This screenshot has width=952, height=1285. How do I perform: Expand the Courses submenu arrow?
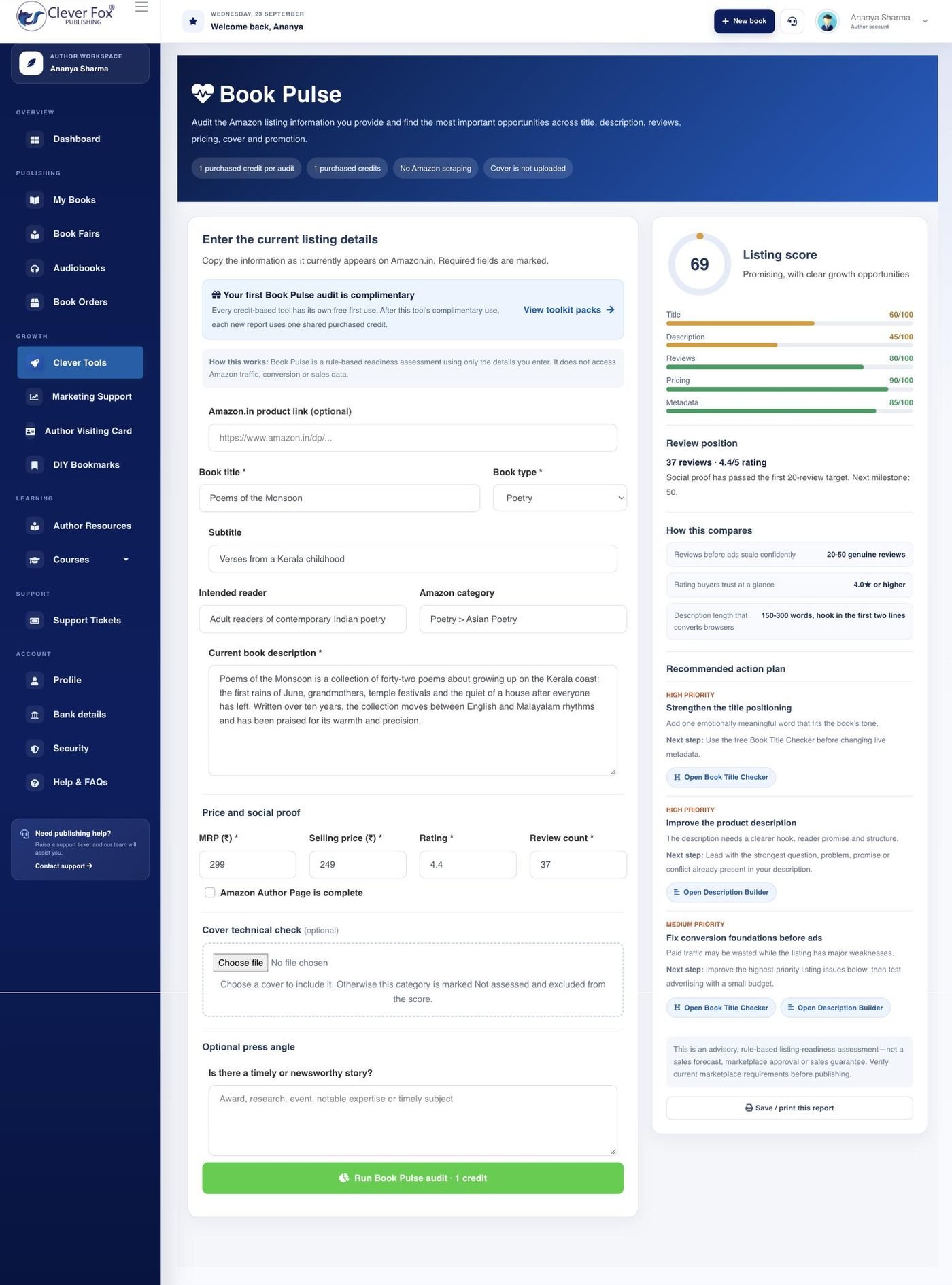126,560
